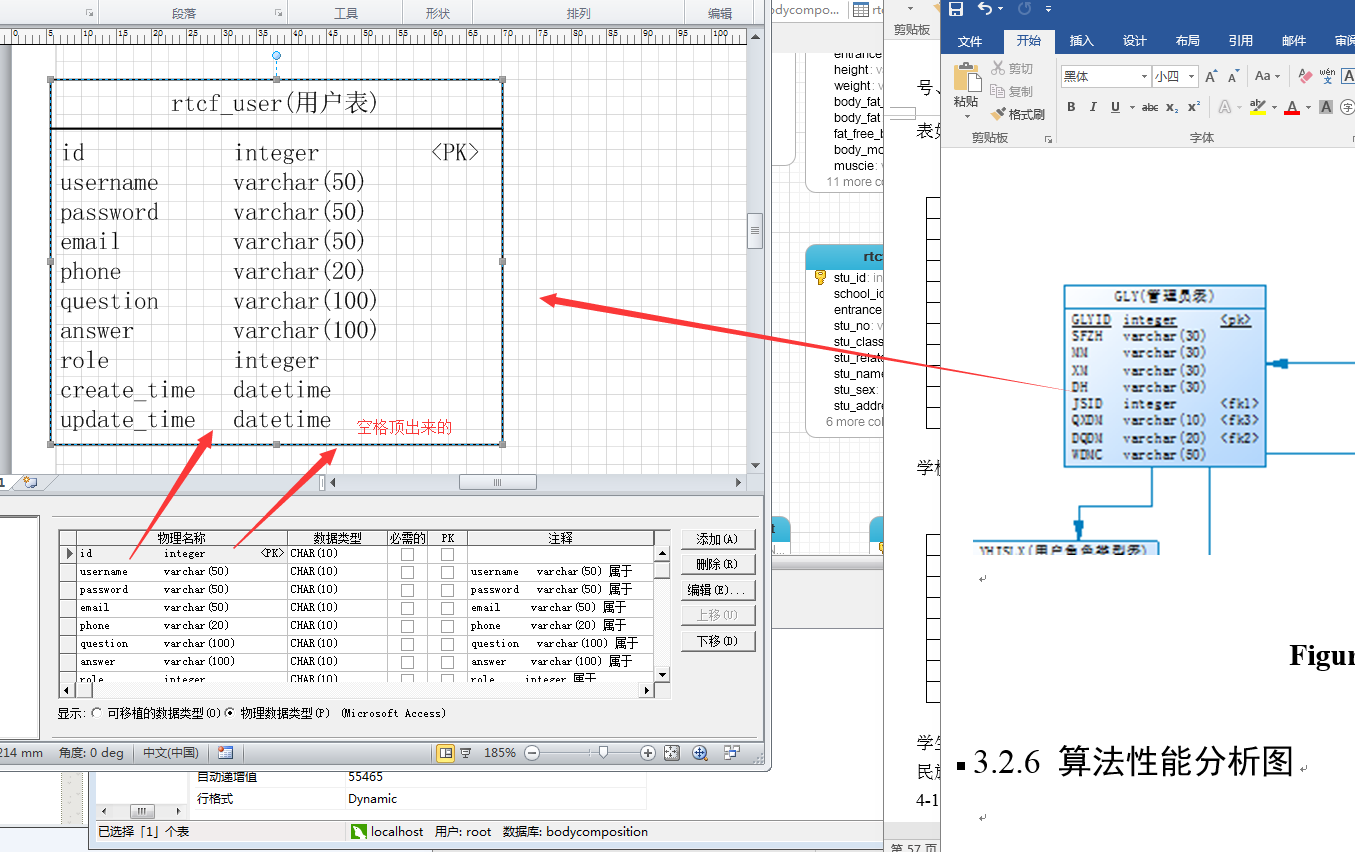The image size is (1355, 852).
Task: Open Word 文件 file tab
Action: point(970,41)
